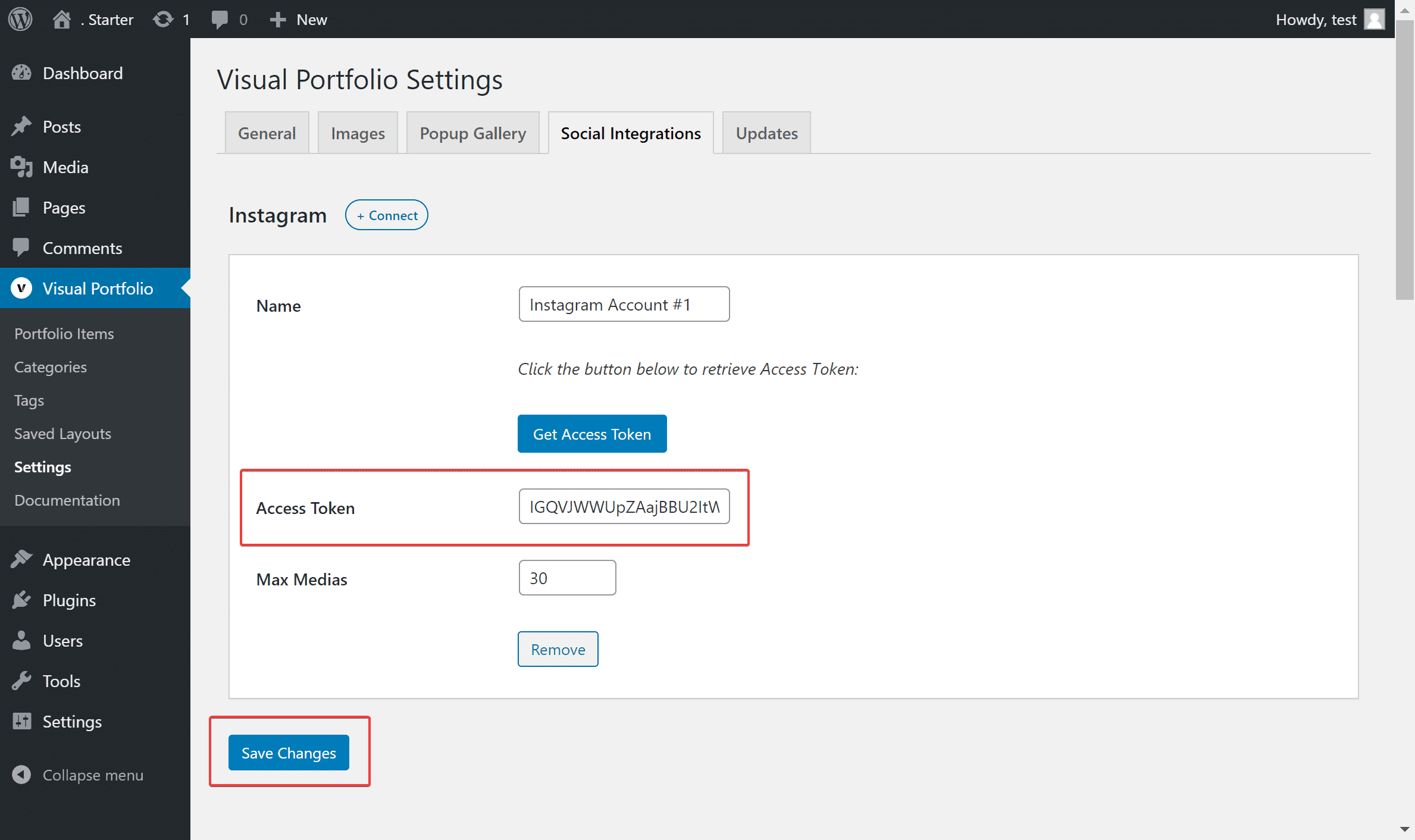The image size is (1415, 840).
Task: Click Collapse menu label
Action: (x=93, y=775)
